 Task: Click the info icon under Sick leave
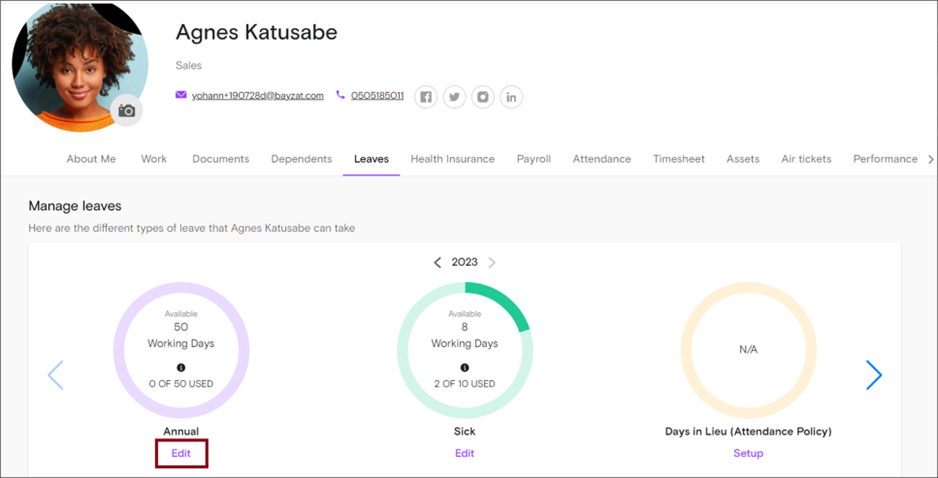465,367
